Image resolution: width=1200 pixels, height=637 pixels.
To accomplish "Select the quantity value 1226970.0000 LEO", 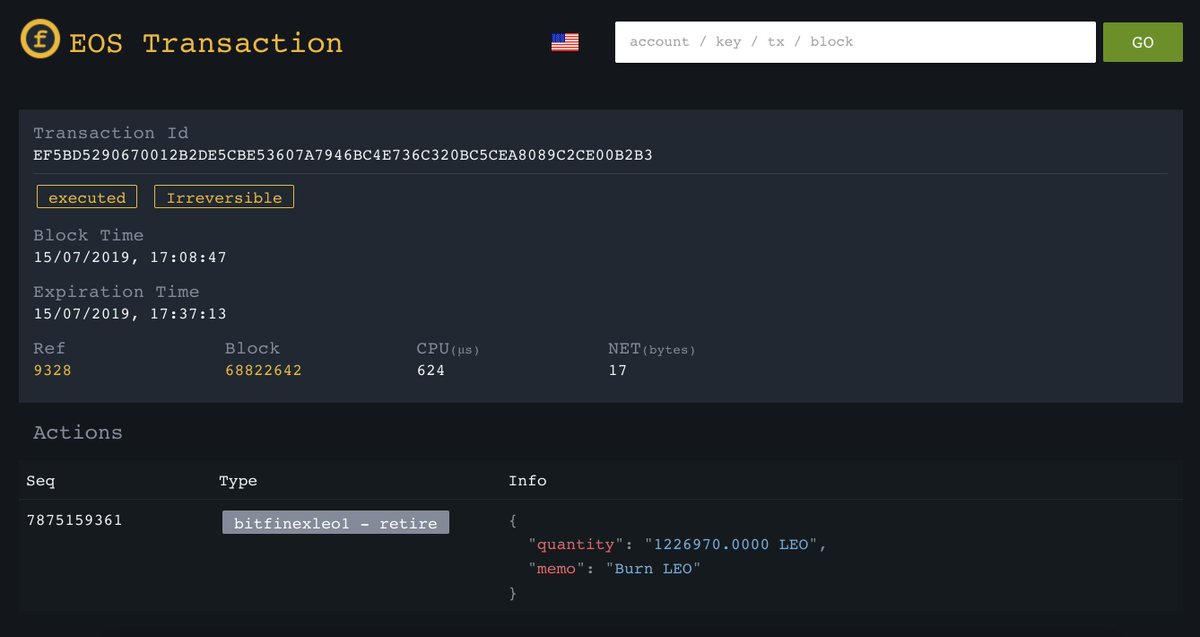I will pyautogui.click(x=733, y=545).
